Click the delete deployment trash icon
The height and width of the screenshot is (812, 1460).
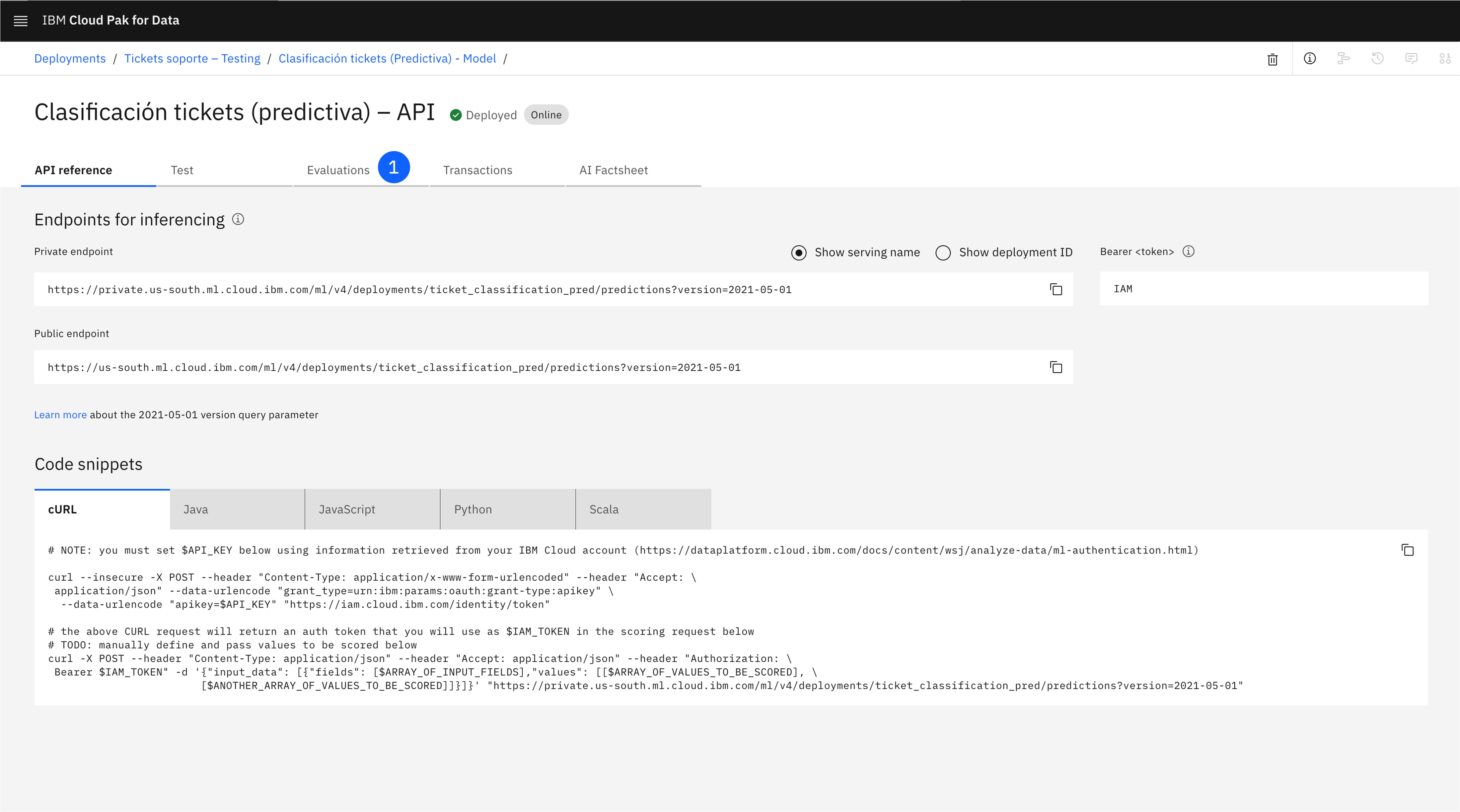click(x=1273, y=59)
